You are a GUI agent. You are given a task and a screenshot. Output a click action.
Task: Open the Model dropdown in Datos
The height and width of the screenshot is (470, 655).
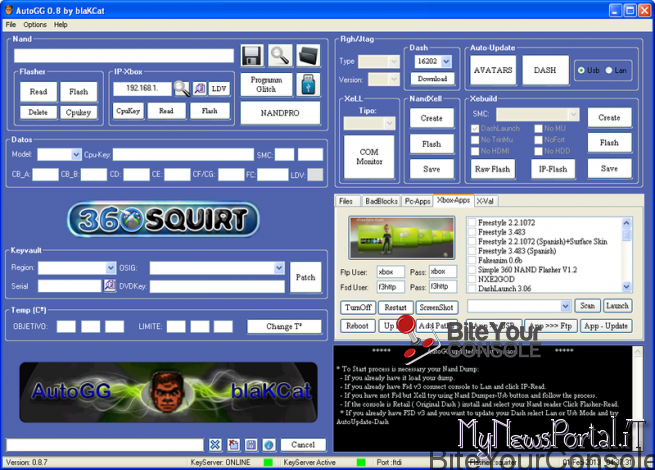(x=76, y=155)
